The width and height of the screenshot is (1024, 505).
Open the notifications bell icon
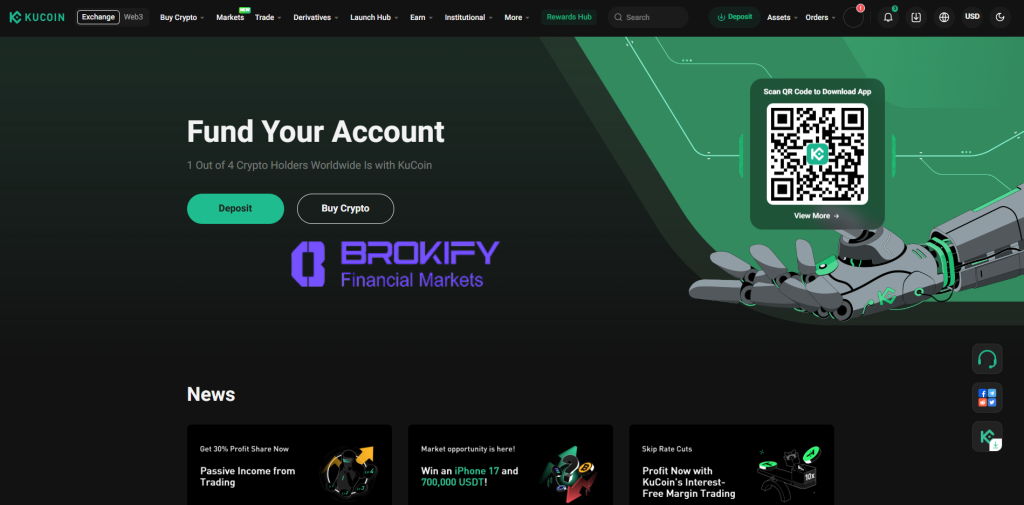point(888,18)
